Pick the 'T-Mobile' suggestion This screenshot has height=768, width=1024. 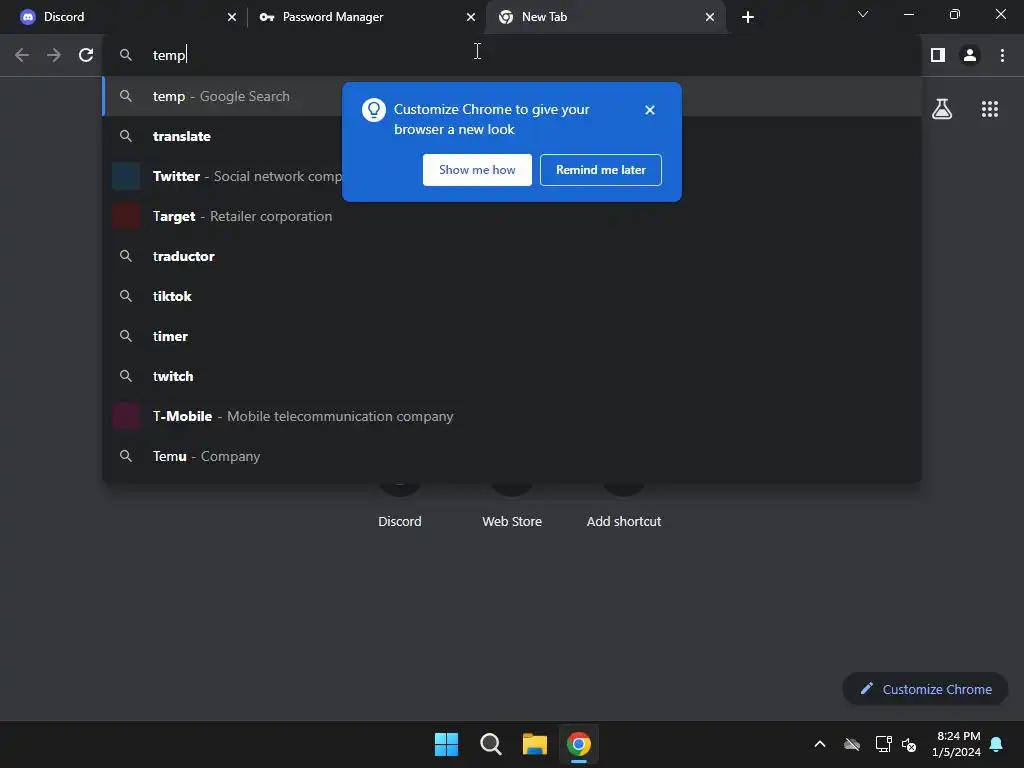point(512,416)
